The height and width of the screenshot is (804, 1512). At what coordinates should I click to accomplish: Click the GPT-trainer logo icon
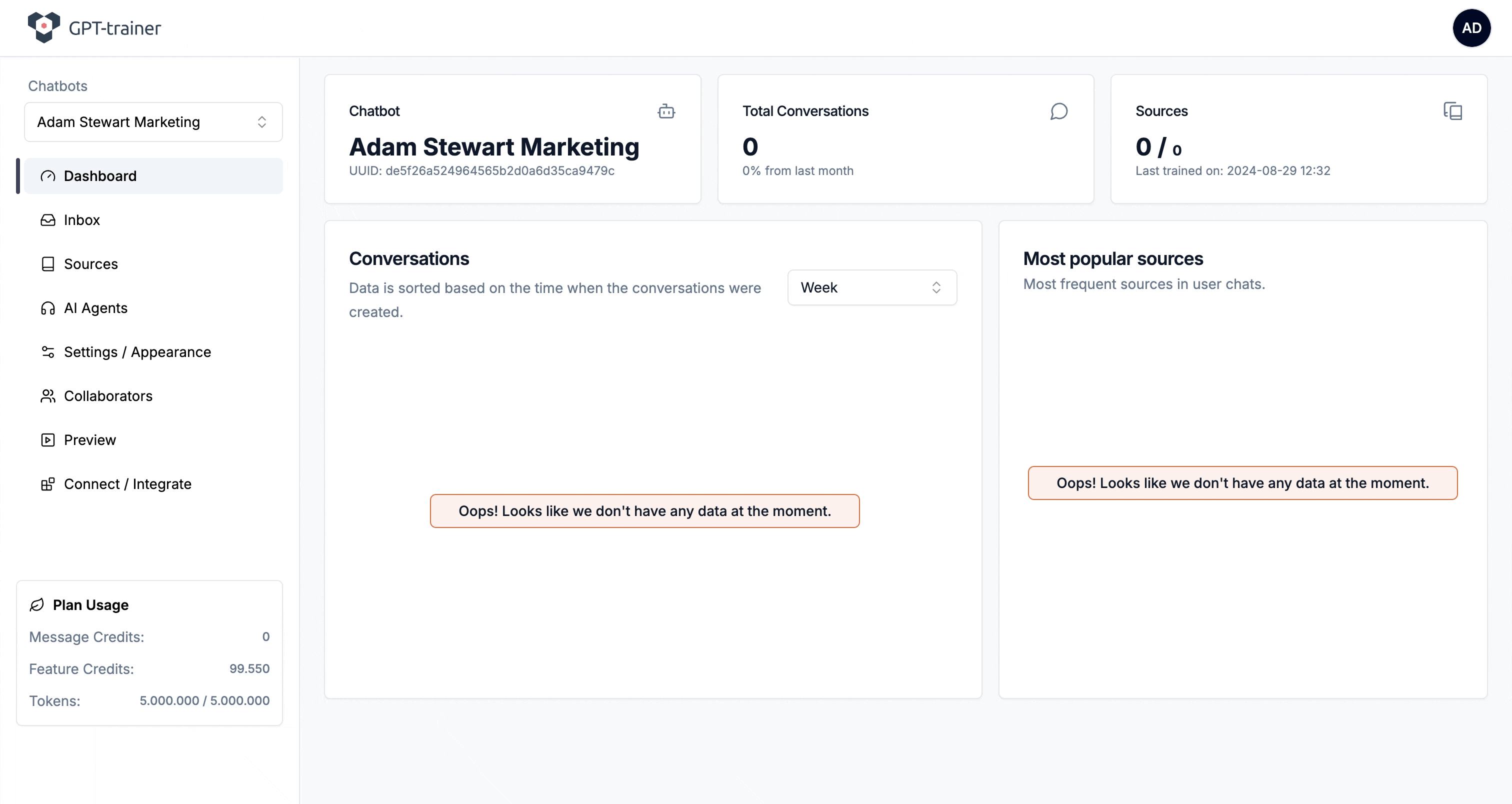[44, 27]
